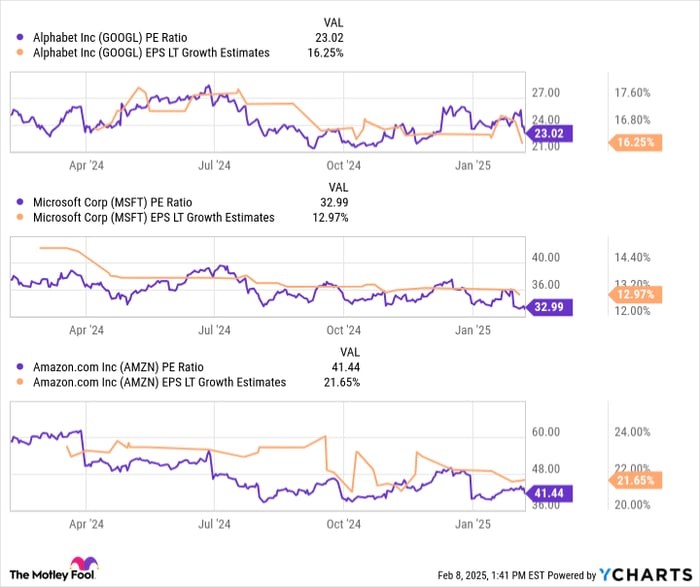Select Microsoft Corp (MSFT) EPS LT Growth Estimates label
700x587 pixels.
click(153, 217)
